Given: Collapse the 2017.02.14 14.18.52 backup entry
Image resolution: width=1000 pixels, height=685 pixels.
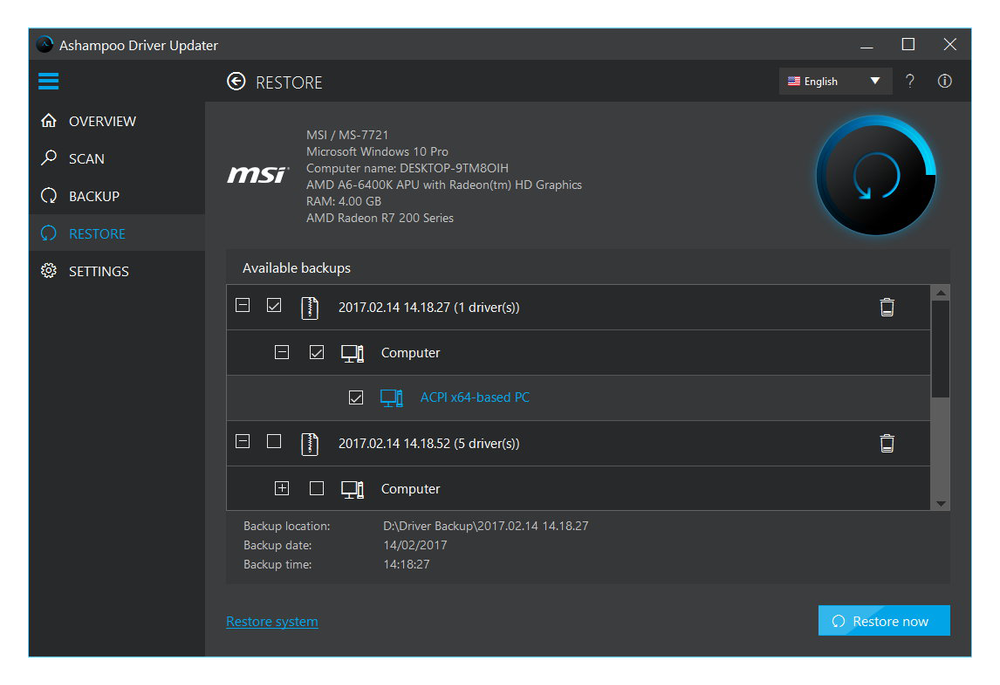Looking at the screenshot, I should coord(242,441).
